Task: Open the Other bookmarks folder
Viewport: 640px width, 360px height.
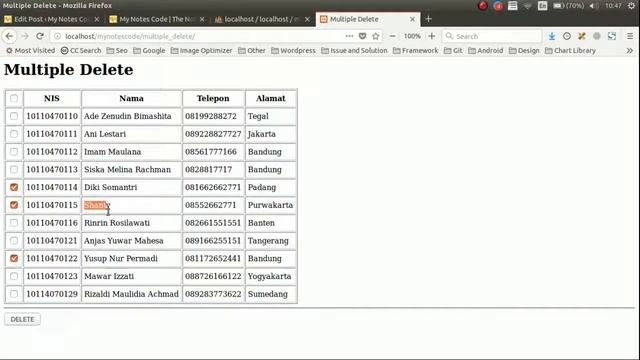Action: (252, 51)
